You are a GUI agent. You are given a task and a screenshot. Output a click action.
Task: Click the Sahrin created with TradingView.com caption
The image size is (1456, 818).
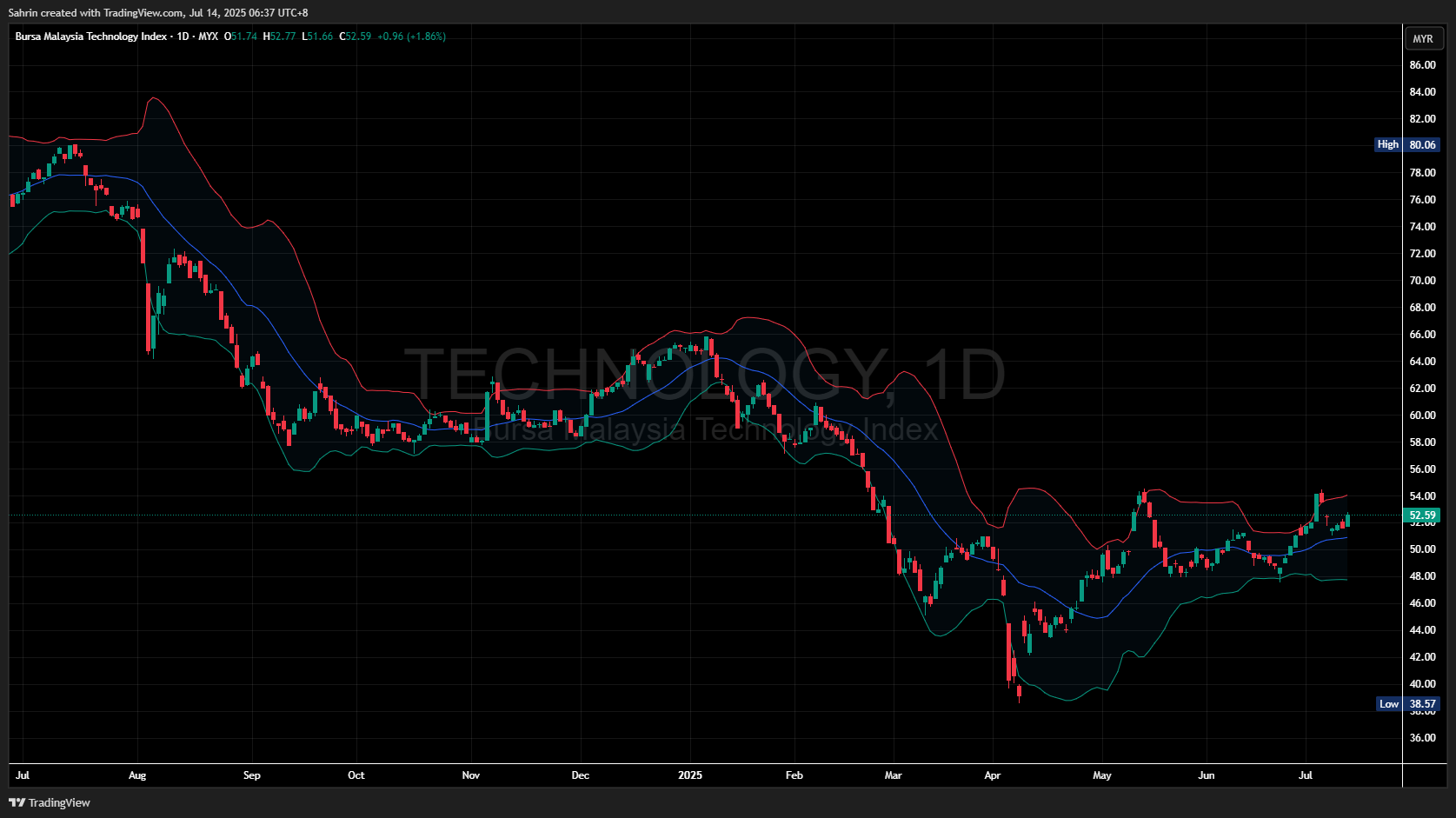[158, 13]
